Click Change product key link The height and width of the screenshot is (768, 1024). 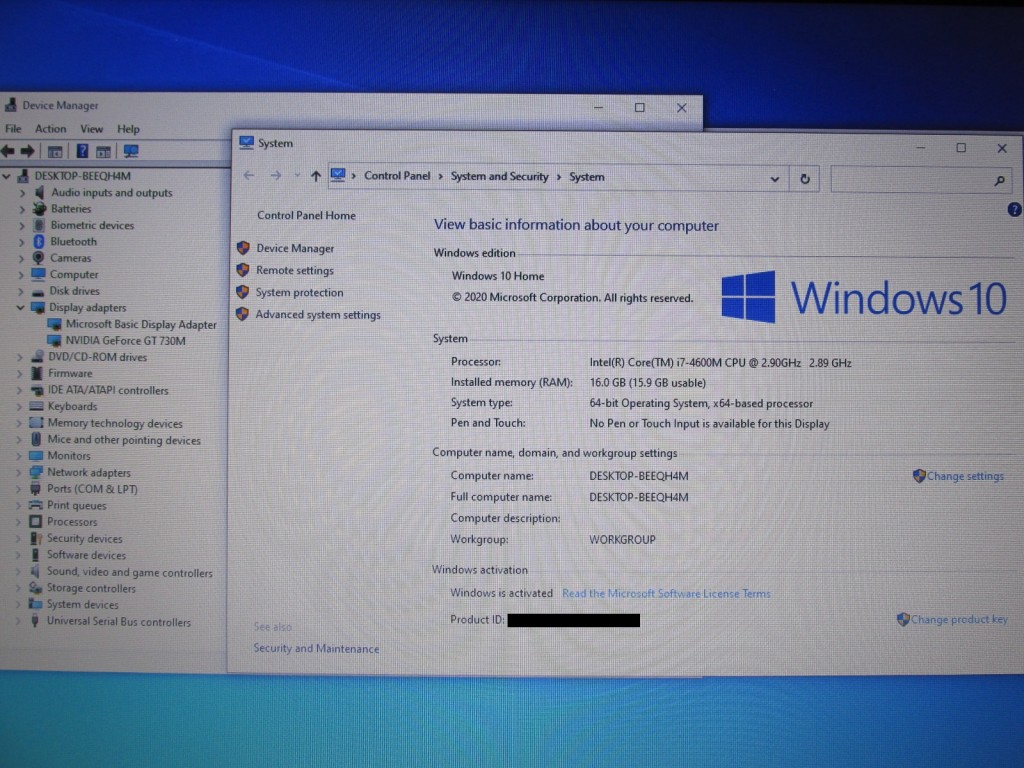click(959, 619)
